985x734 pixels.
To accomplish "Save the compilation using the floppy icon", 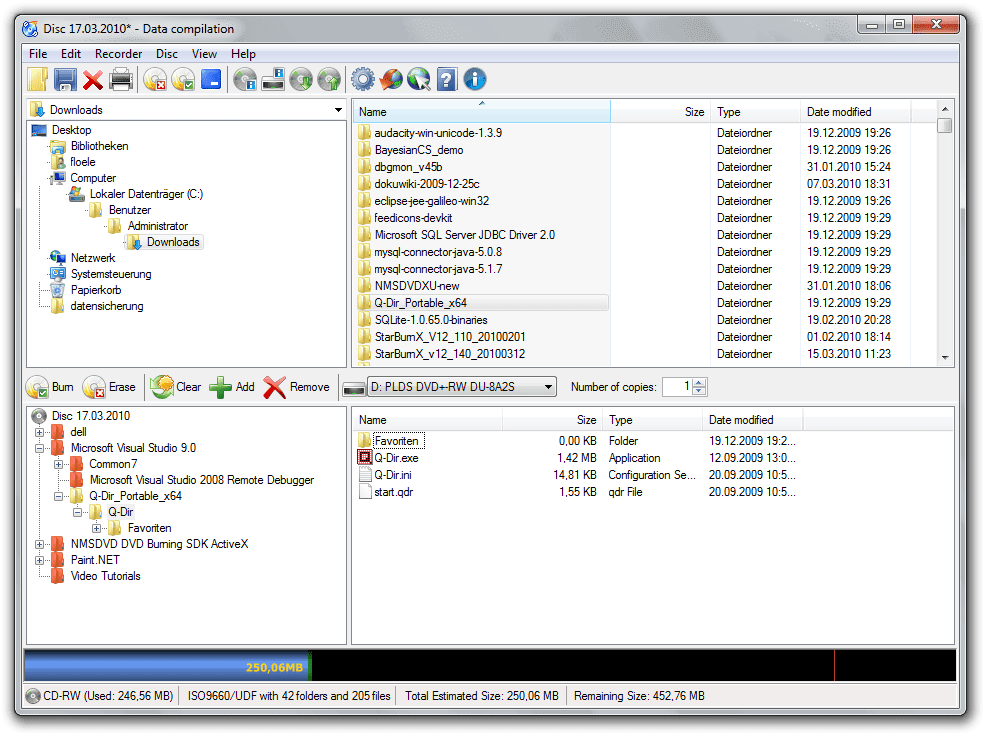I will (65, 80).
